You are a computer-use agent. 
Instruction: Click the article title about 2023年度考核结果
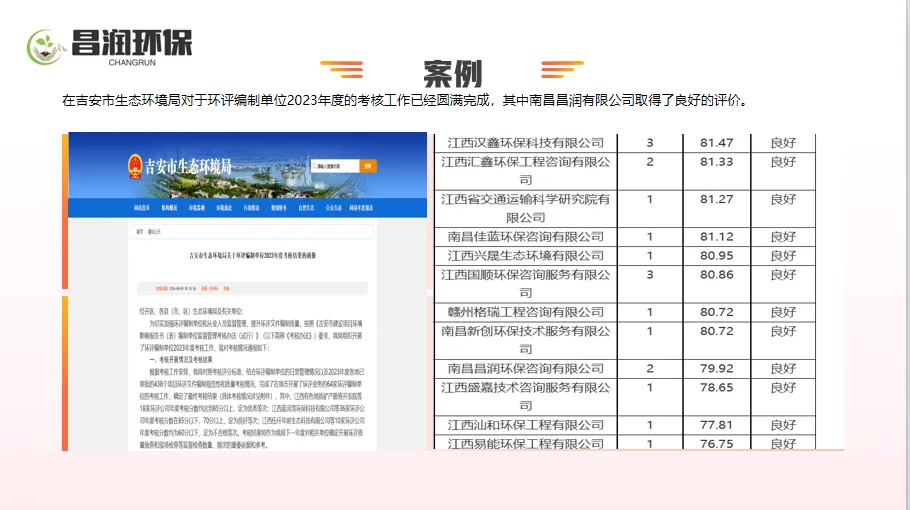point(252,255)
